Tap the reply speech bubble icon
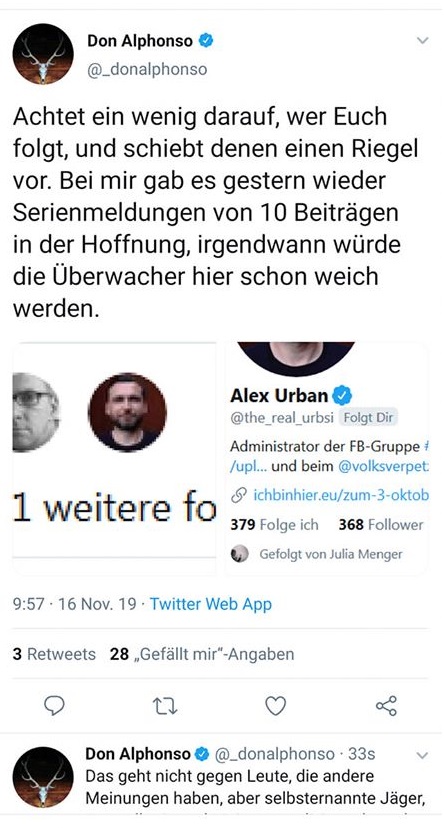The width and height of the screenshot is (444, 828). 54,705
